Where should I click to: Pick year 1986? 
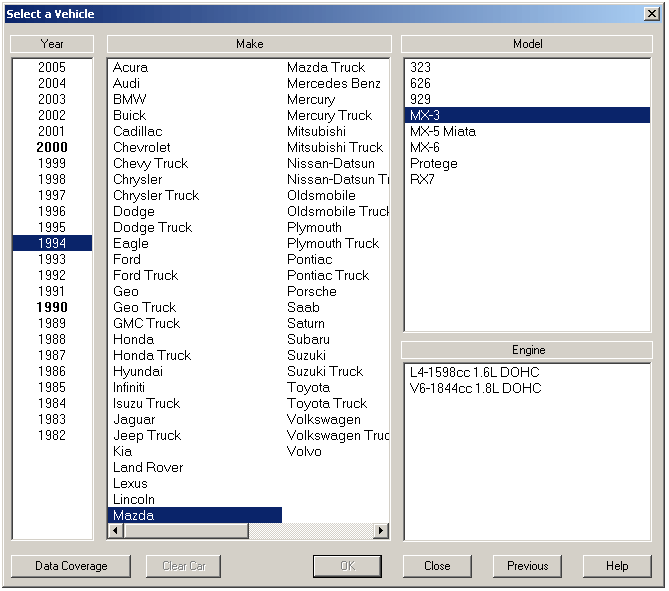(52, 371)
